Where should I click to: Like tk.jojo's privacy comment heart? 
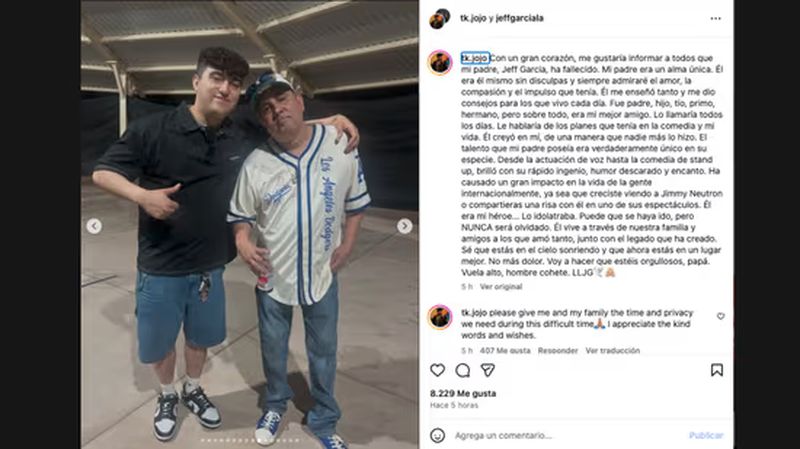point(720,316)
